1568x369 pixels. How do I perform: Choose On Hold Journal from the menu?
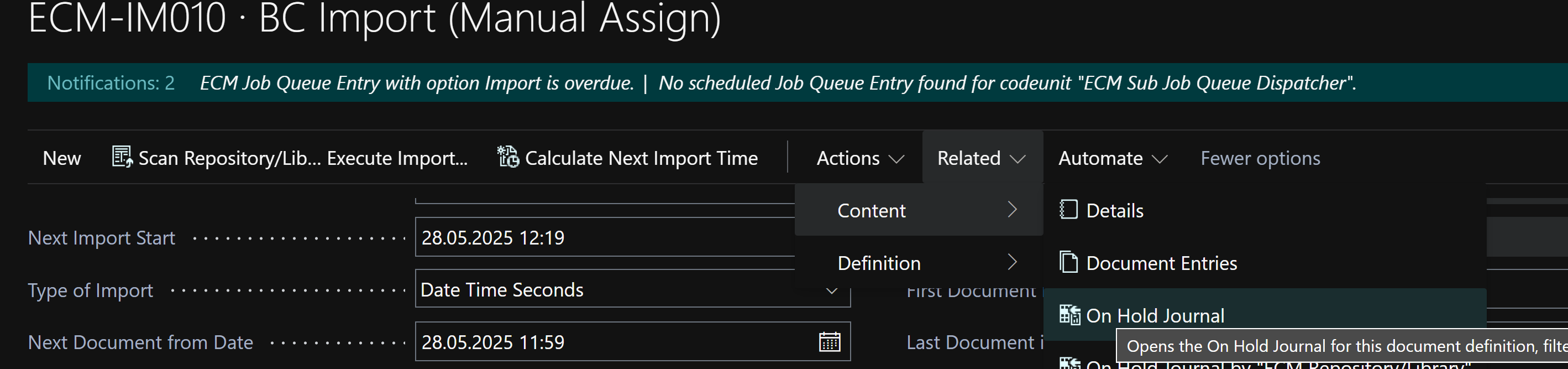[x=1155, y=315]
